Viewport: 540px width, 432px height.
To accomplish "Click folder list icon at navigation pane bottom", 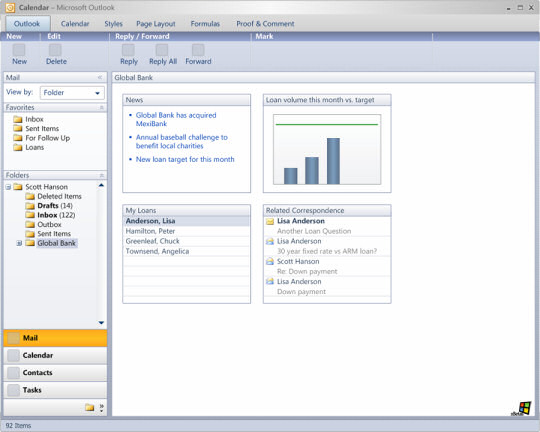I will (x=90, y=408).
